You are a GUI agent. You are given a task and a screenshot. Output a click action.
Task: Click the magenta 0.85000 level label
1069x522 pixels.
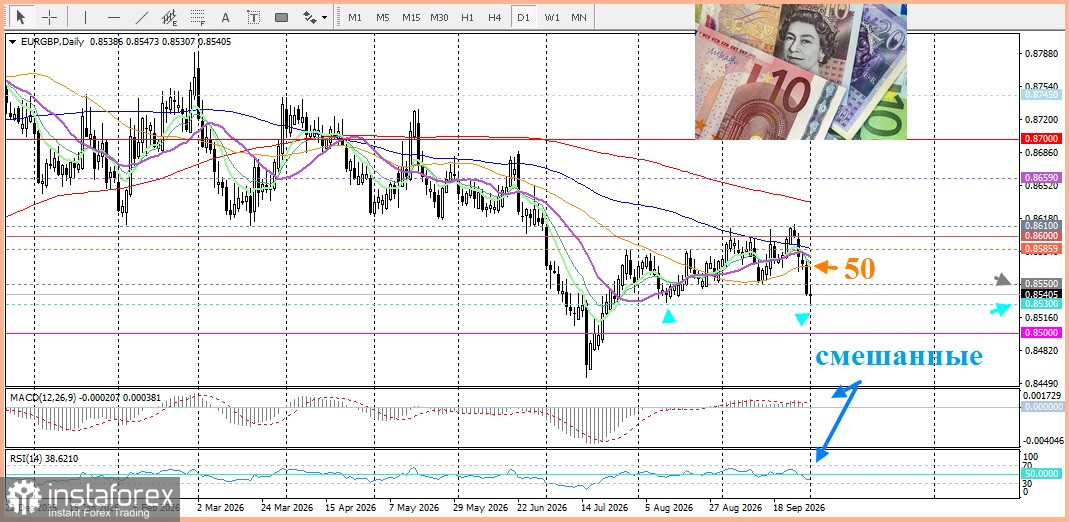click(1042, 333)
